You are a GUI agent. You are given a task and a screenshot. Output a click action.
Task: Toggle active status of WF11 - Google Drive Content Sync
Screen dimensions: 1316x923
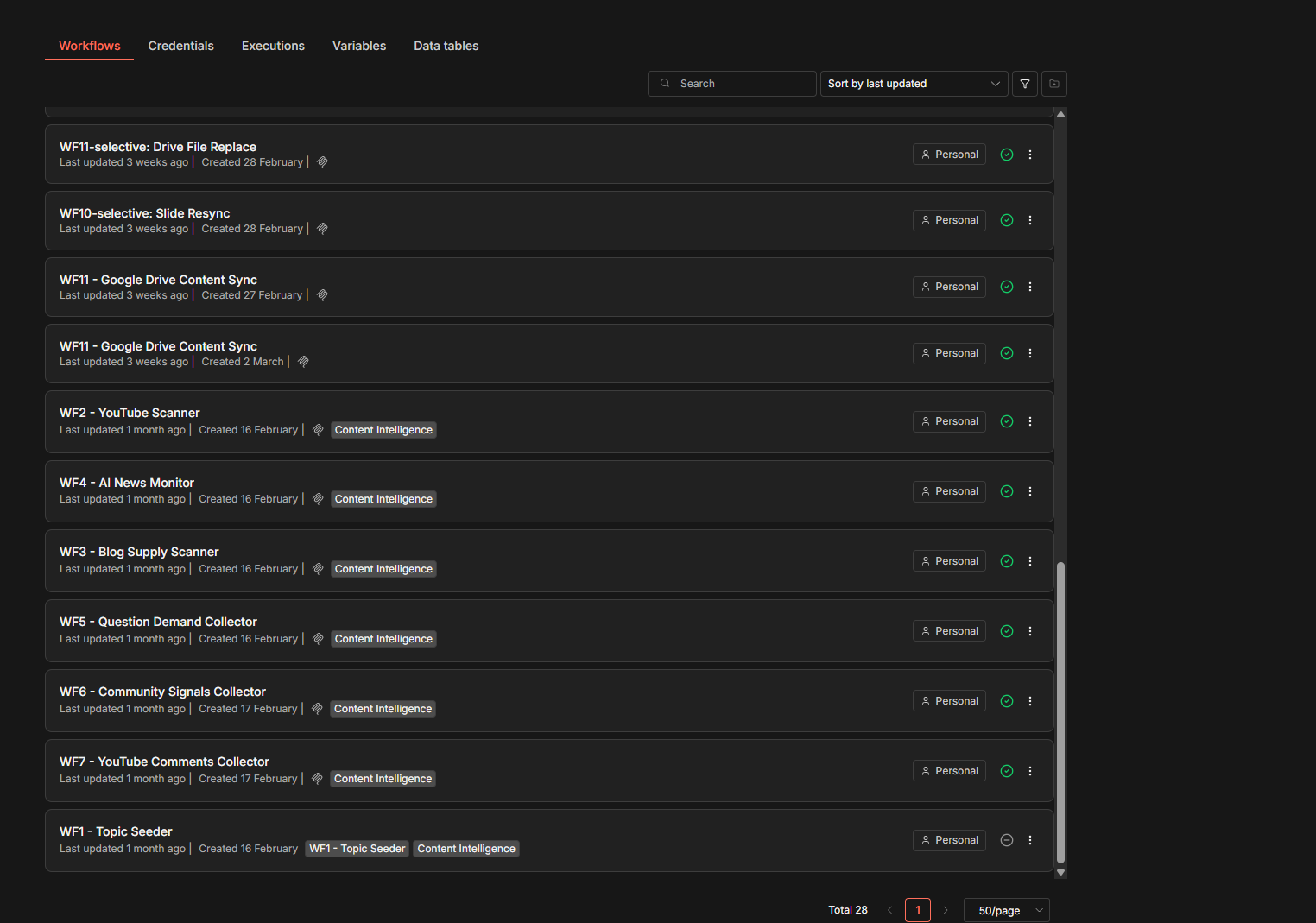[x=1006, y=286]
